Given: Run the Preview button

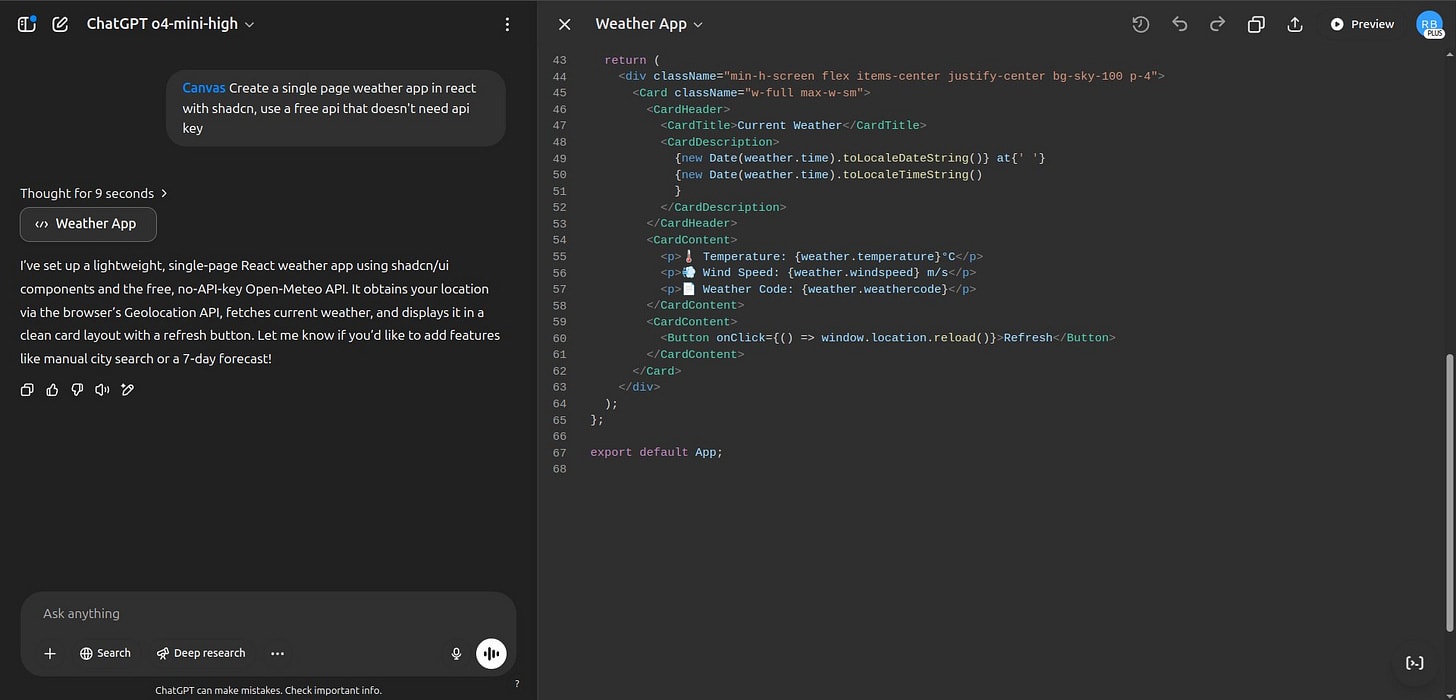Looking at the screenshot, I should tap(1362, 24).
